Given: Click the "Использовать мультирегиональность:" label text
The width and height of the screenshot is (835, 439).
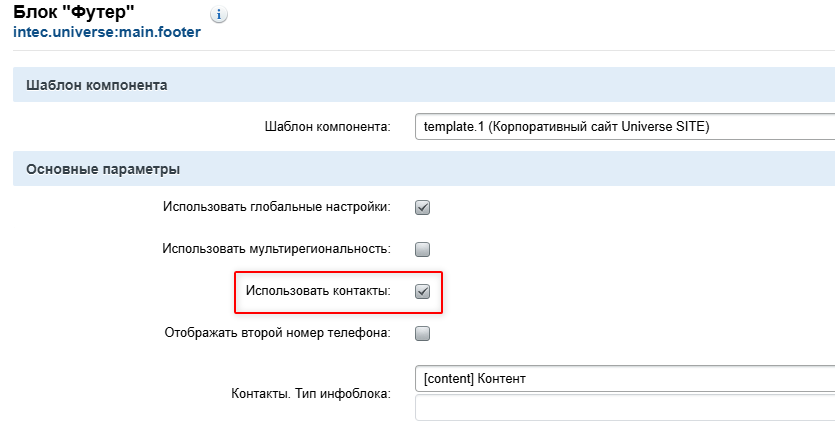Looking at the screenshot, I should pyautogui.click(x=276, y=249).
